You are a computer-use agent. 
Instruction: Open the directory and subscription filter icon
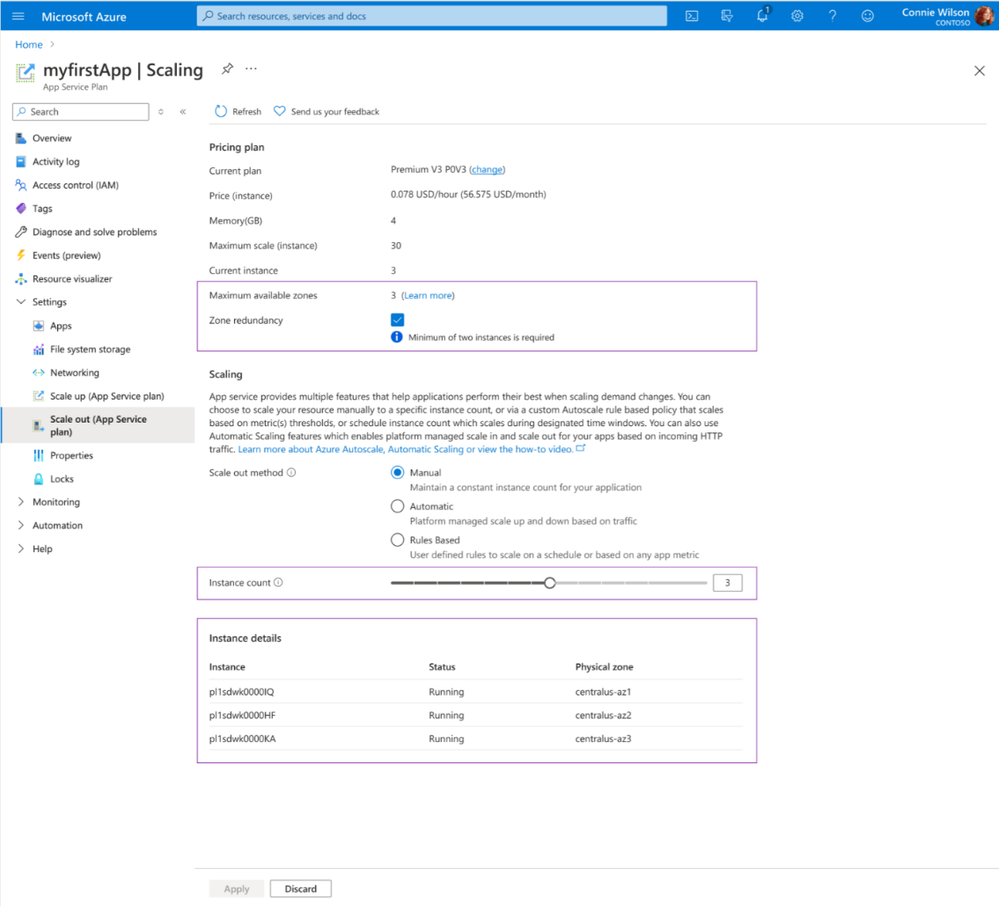727,17
